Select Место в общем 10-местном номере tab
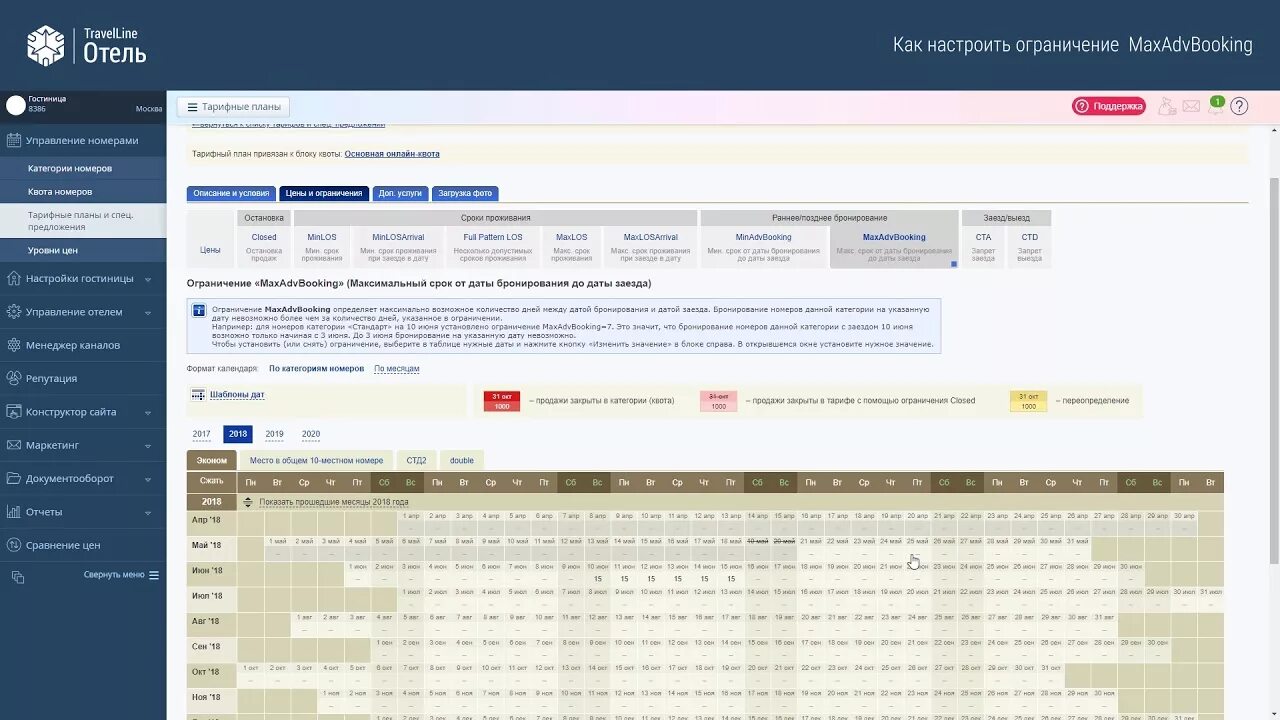This screenshot has width=1280, height=720. (316, 461)
